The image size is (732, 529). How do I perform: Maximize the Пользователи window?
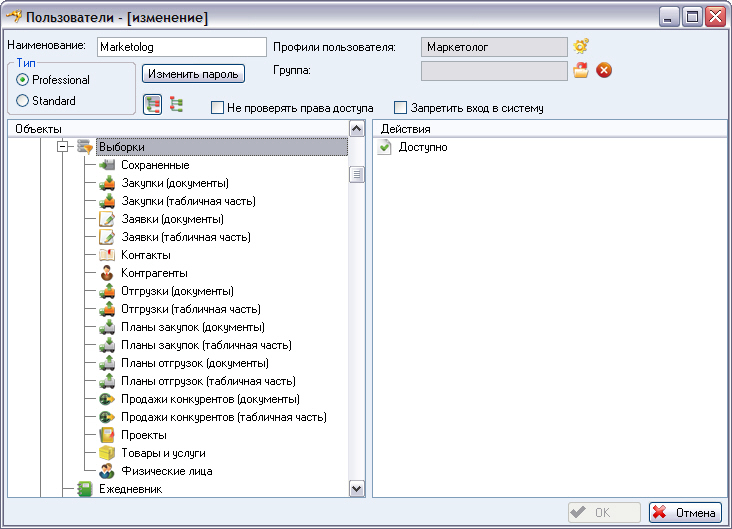(692, 17)
